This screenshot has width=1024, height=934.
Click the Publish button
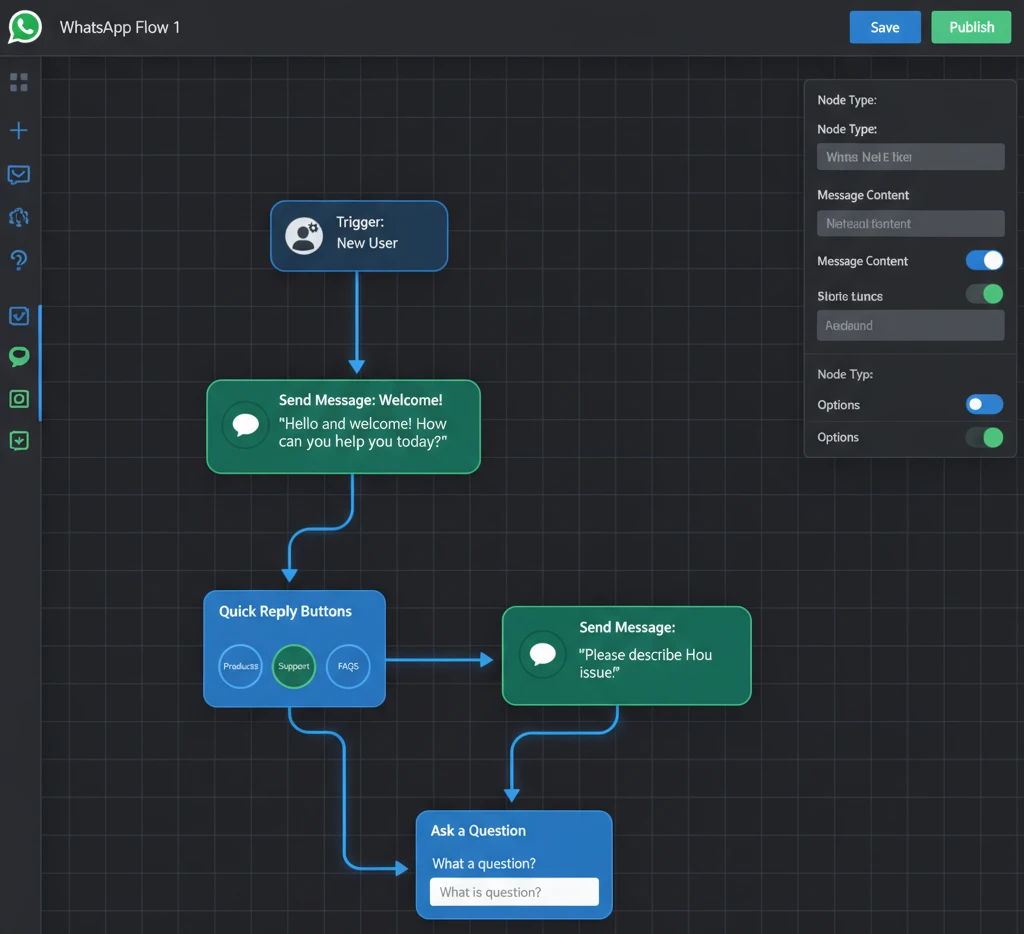click(971, 27)
